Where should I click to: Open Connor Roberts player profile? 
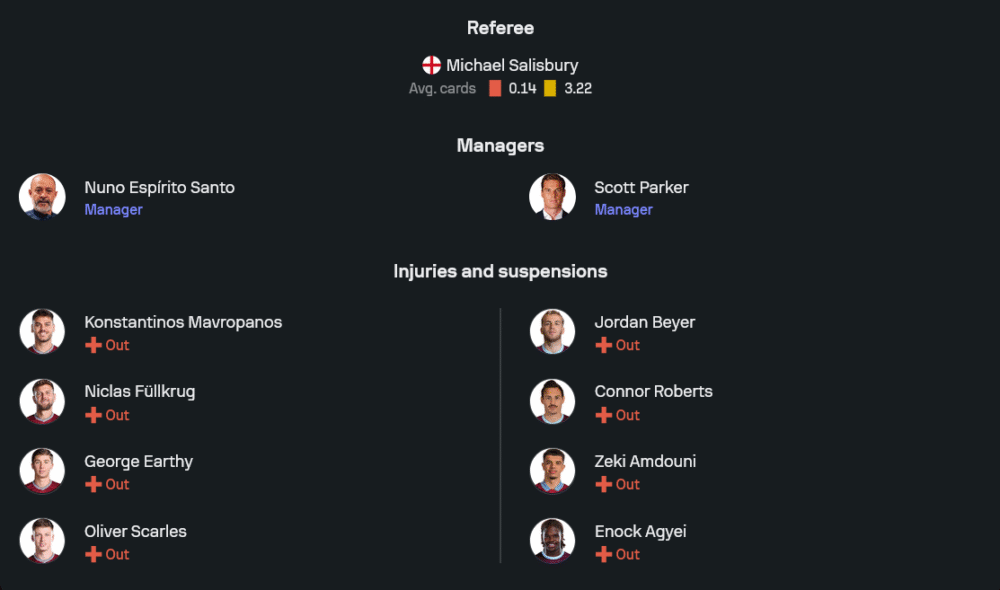653,391
